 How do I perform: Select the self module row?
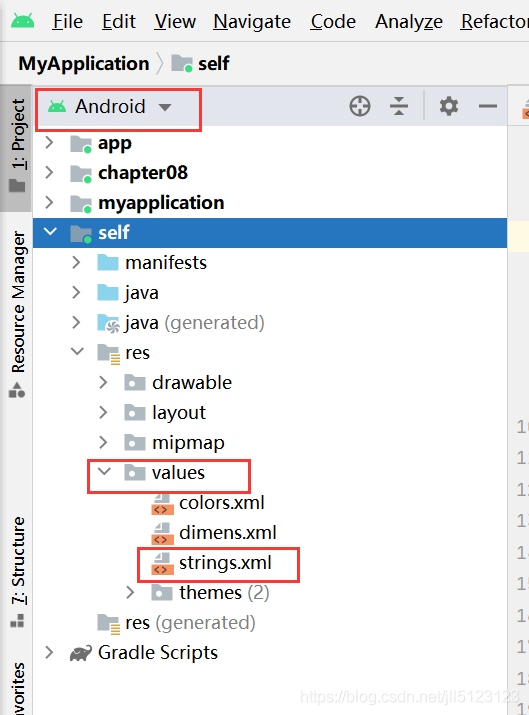[270, 233]
